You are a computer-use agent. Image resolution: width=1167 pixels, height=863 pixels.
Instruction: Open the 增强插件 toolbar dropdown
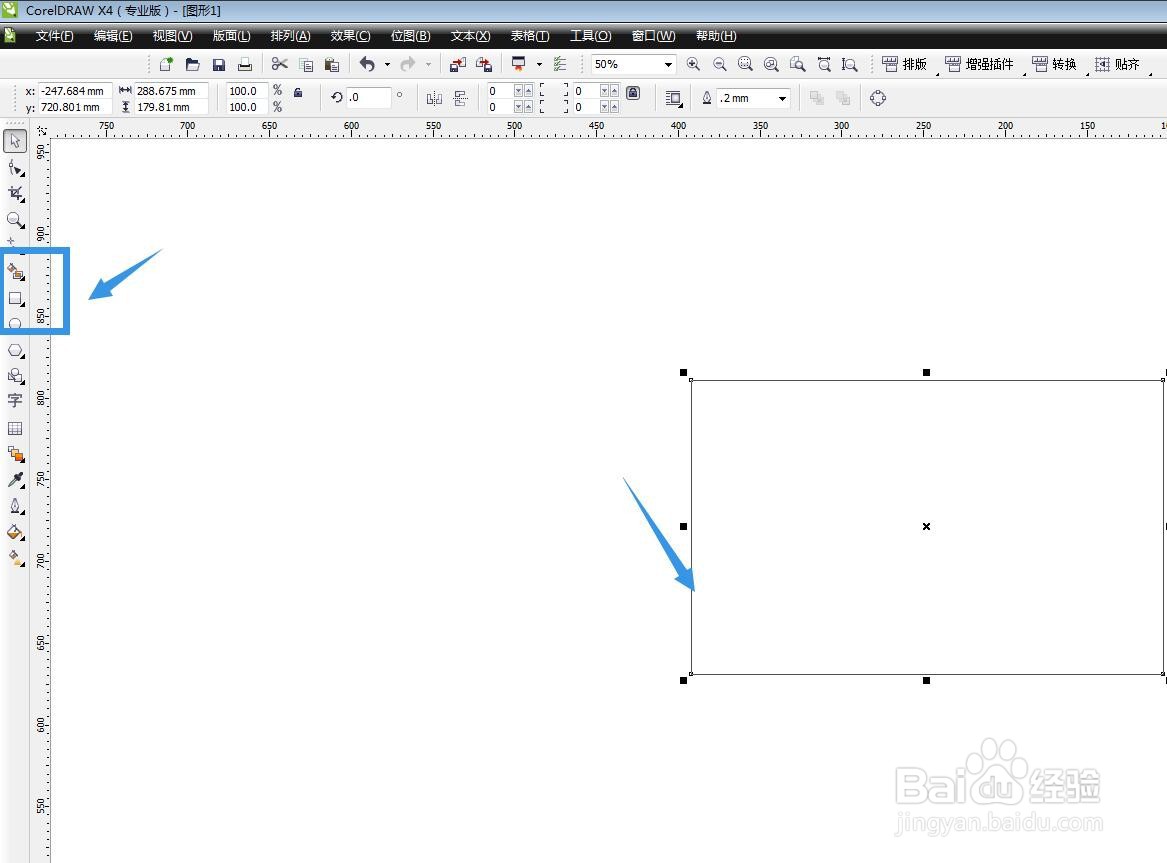[x=979, y=65]
